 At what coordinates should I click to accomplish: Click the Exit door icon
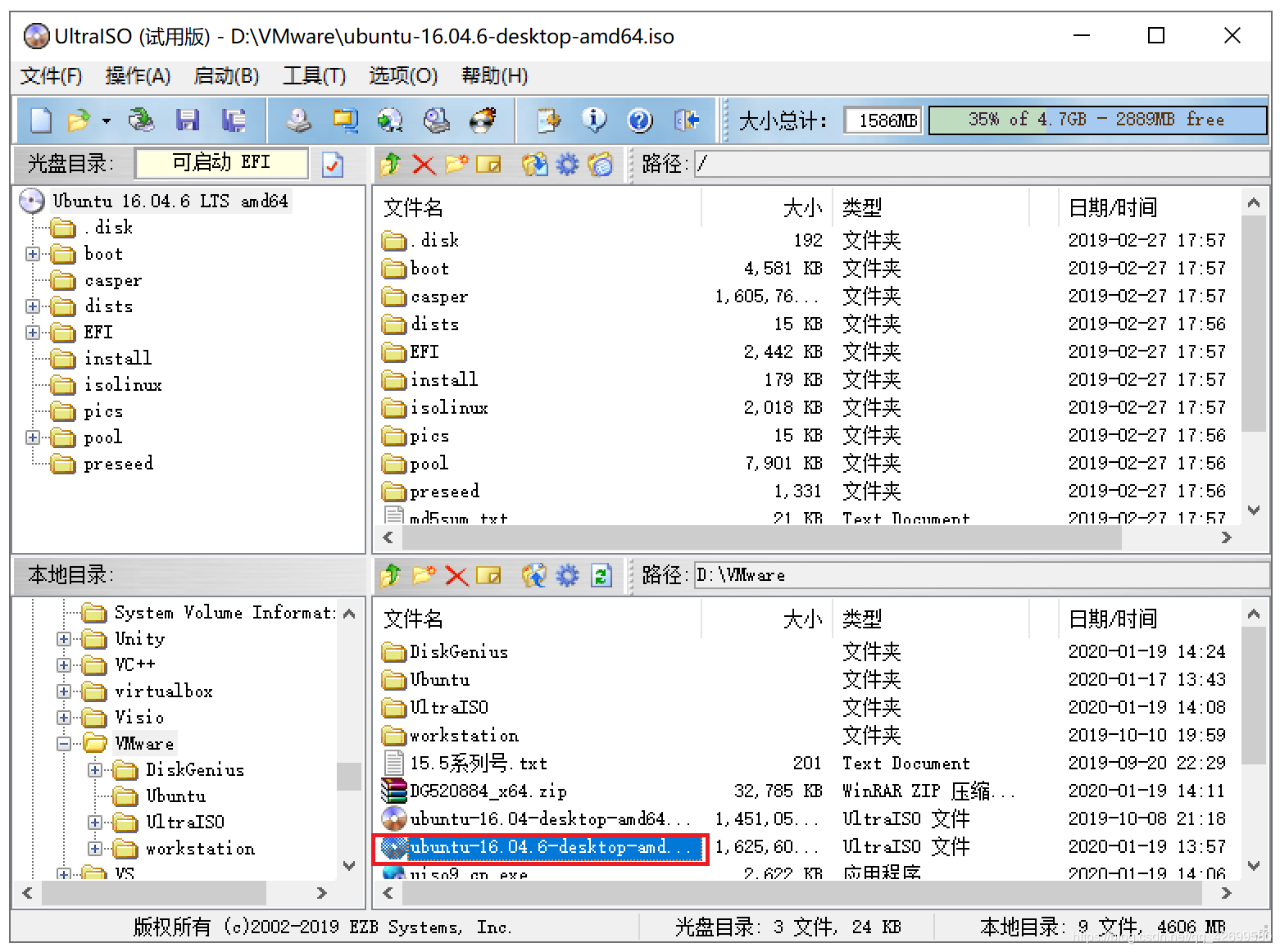coord(686,120)
